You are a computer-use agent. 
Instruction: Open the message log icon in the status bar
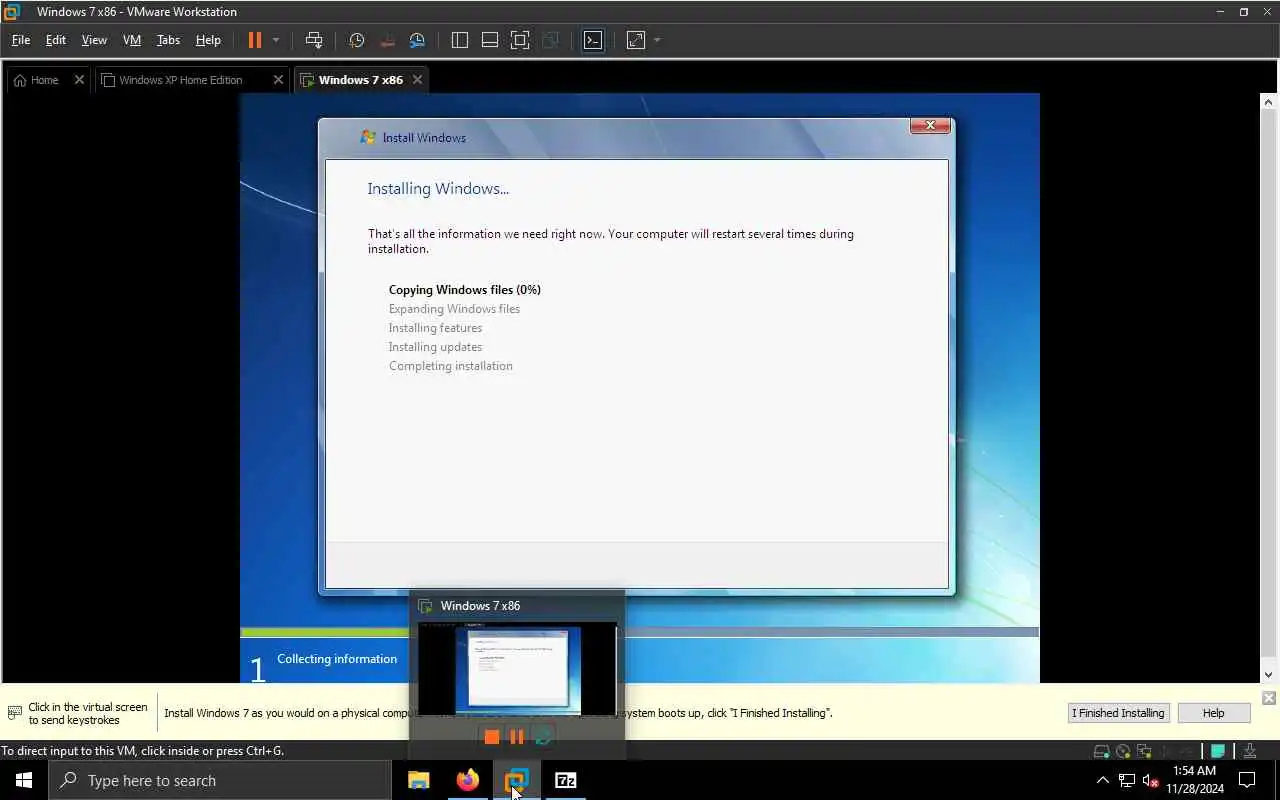click(x=1218, y=751)
